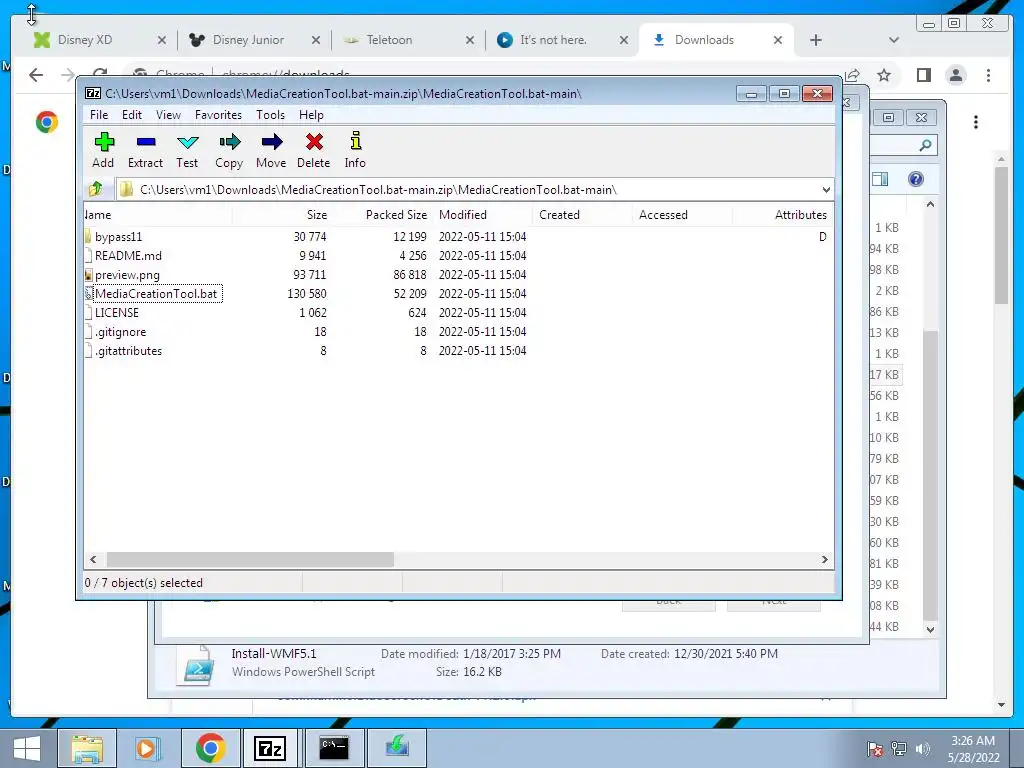The height and width of the screenshot is (768, 1024).
Task: Open the File menu in 7-Zip
Action: coord(99,115)
